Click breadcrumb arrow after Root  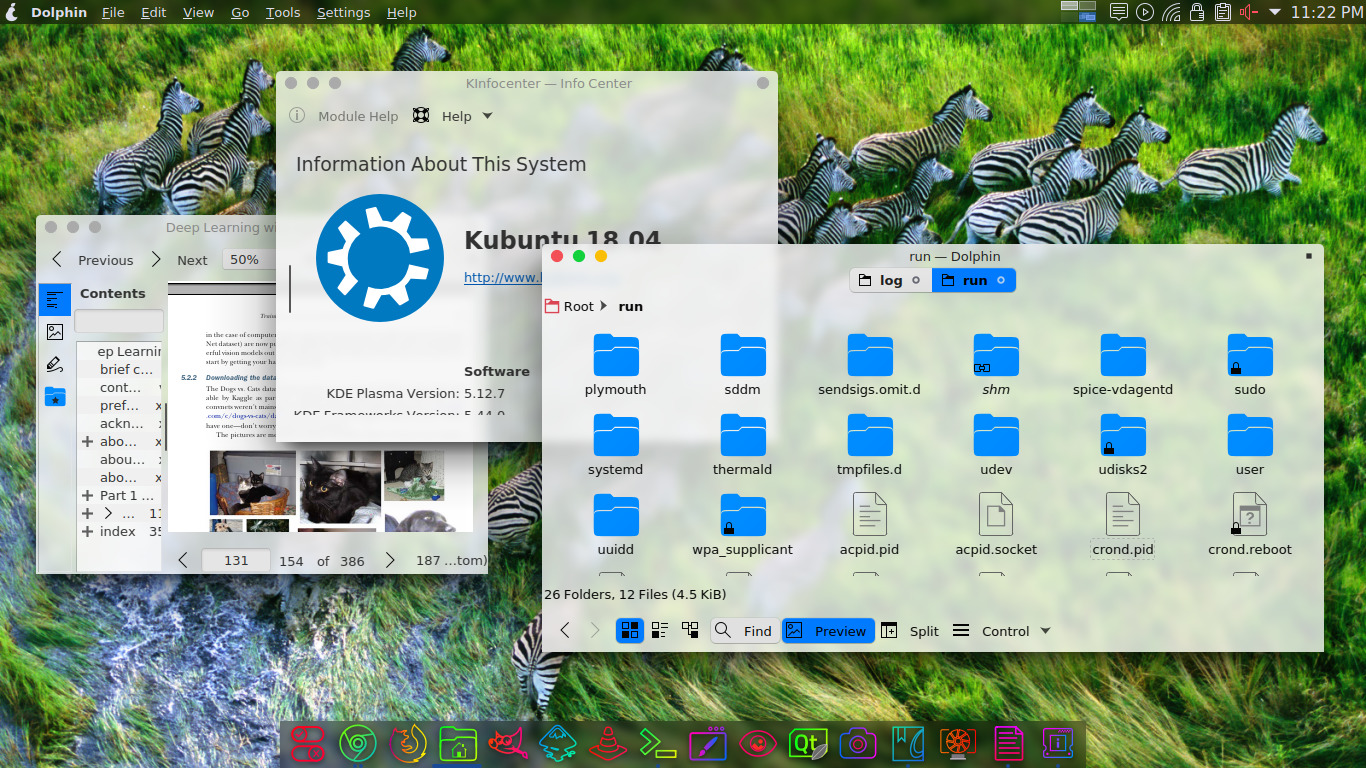pyautogui.click(x=603, y=306)
